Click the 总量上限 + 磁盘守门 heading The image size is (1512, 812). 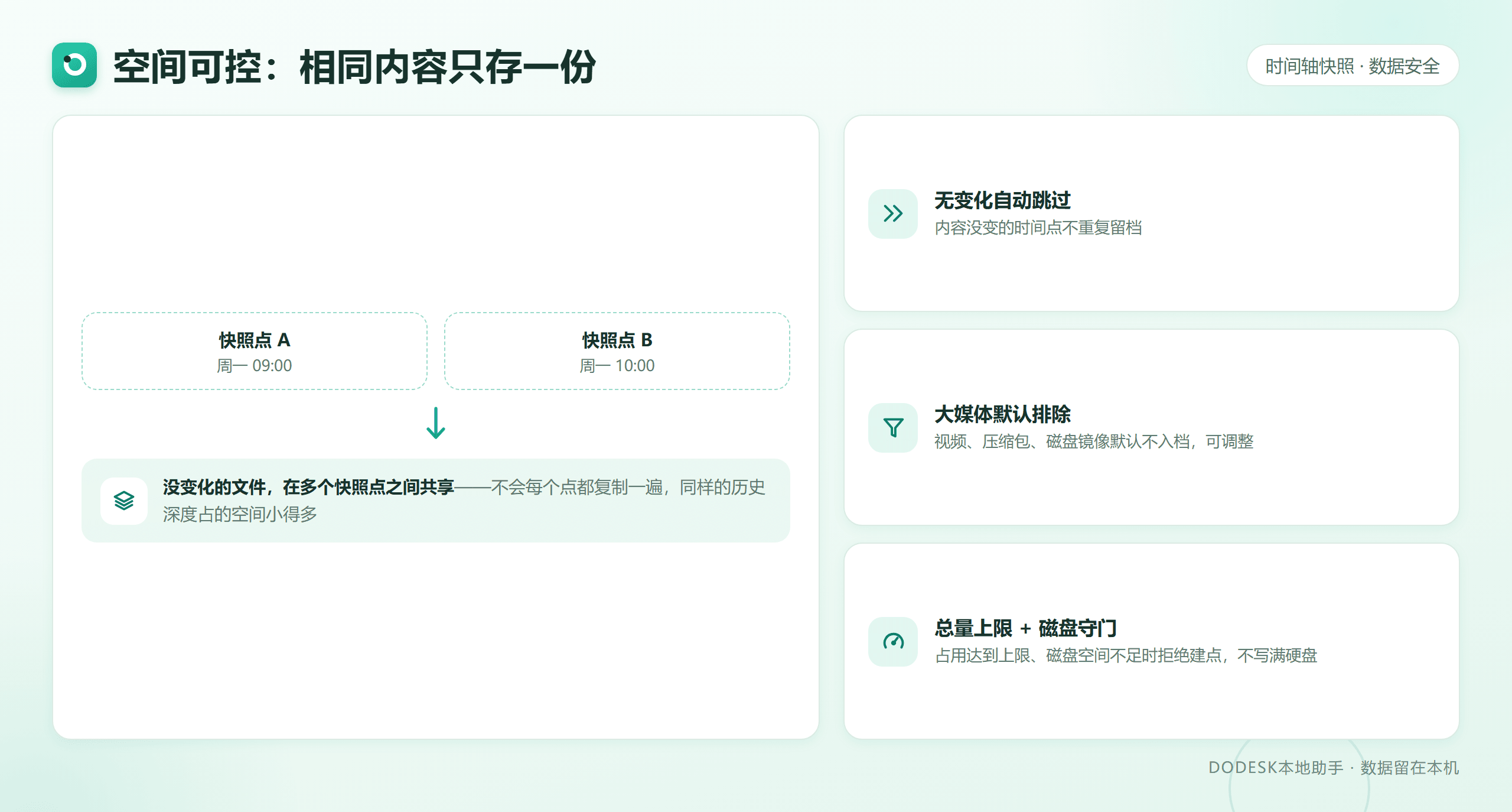point(1026,628)
